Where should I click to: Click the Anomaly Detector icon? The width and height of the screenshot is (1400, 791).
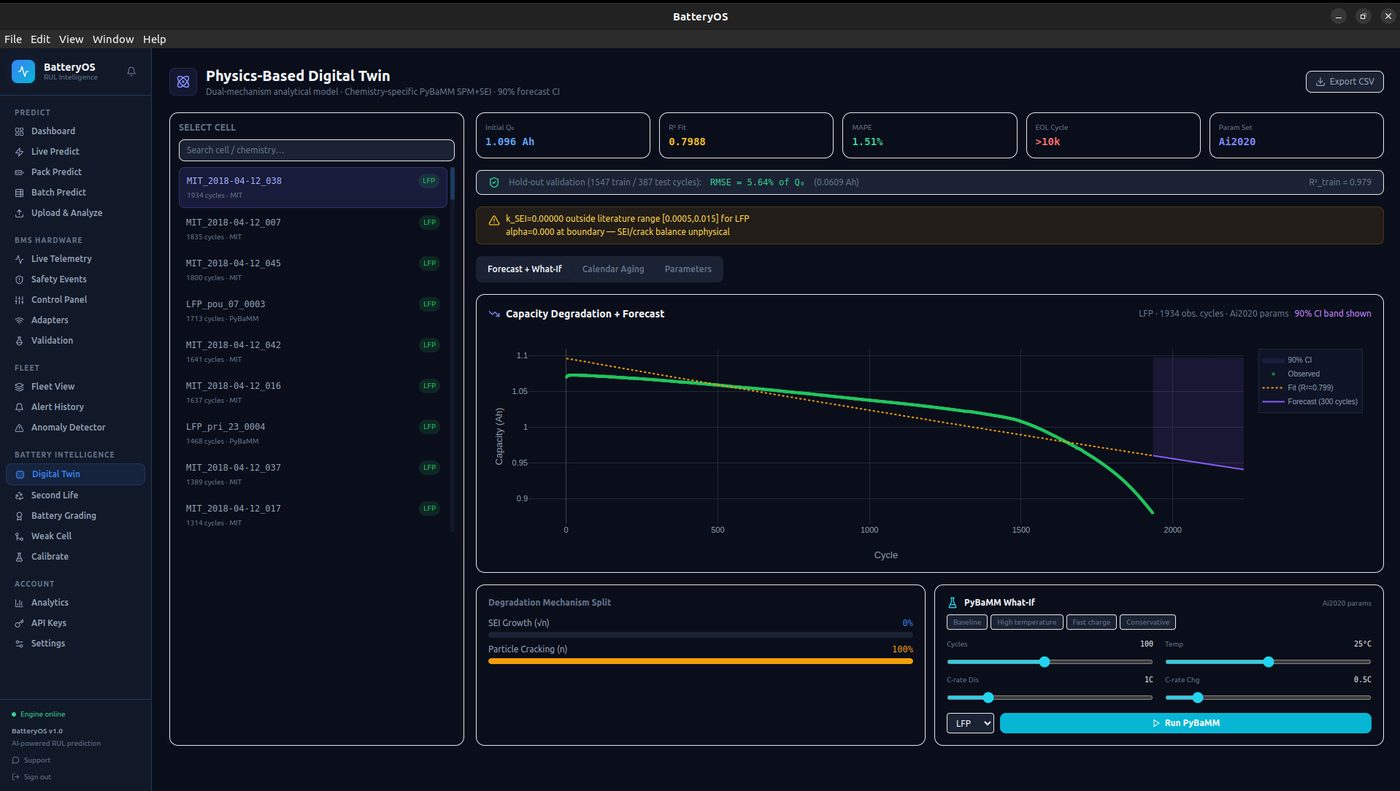tap(20, 427)
